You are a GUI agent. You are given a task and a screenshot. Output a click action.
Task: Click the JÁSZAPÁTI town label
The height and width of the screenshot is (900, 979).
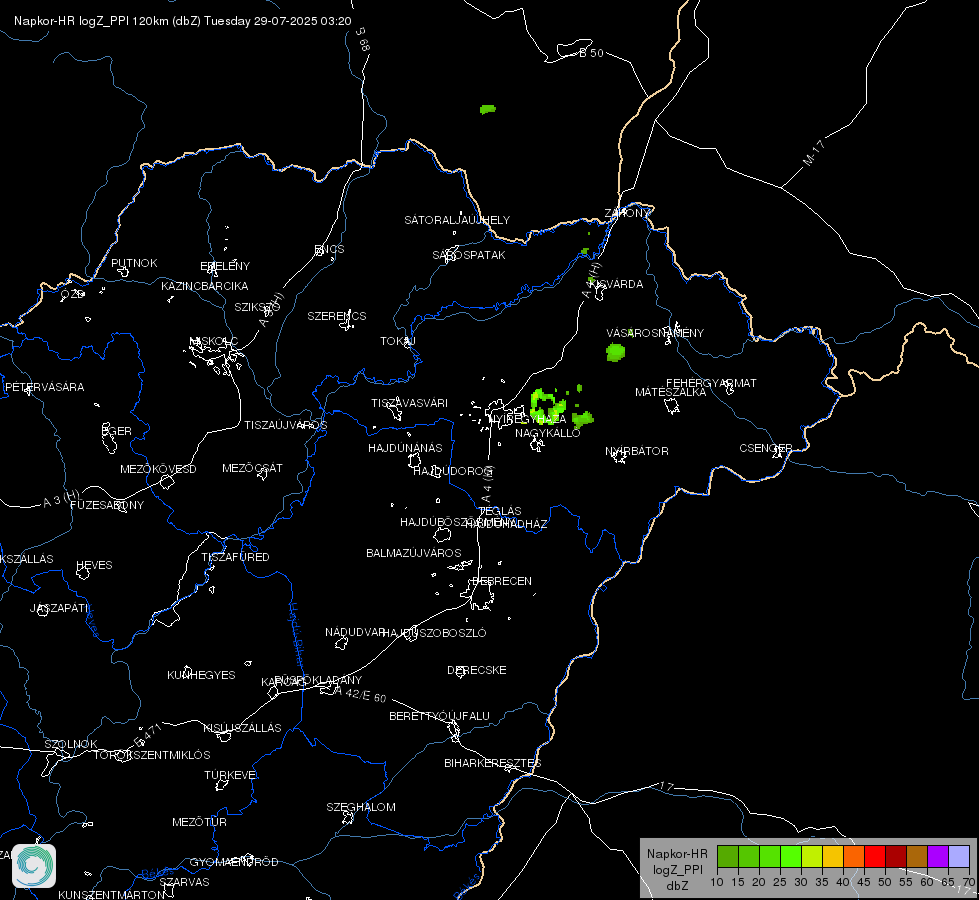(x=59, y=608)
